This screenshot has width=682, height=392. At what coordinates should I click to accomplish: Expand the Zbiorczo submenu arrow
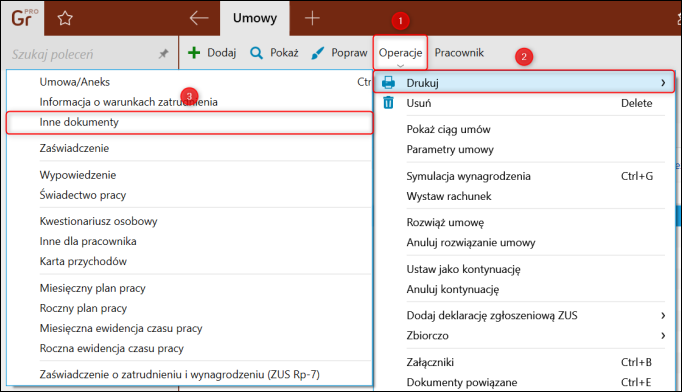tap(663, 335)
